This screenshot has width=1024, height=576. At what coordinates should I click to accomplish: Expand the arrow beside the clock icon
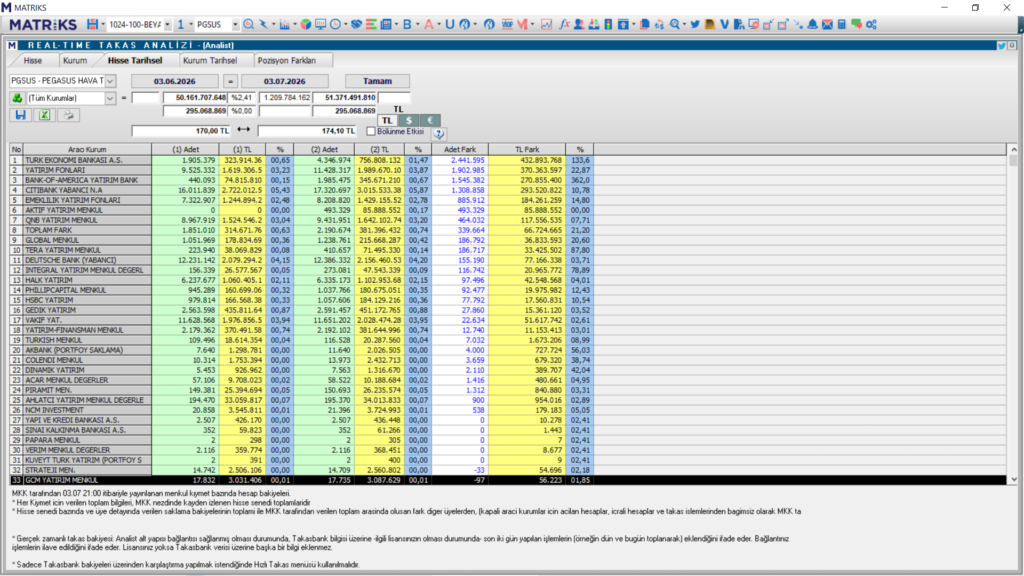tap(345, 24)
